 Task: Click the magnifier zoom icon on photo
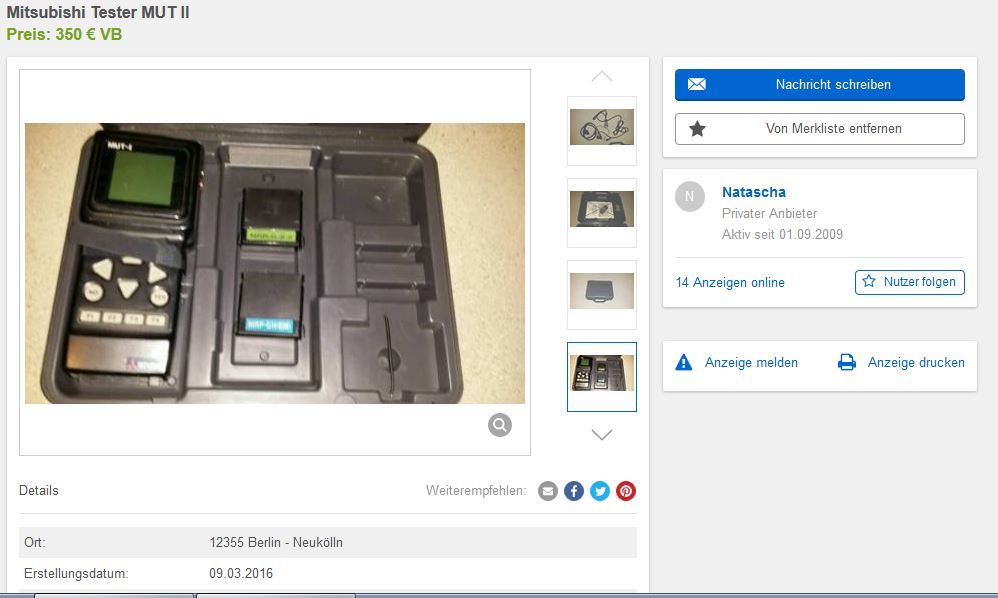[x=500, y=425]
